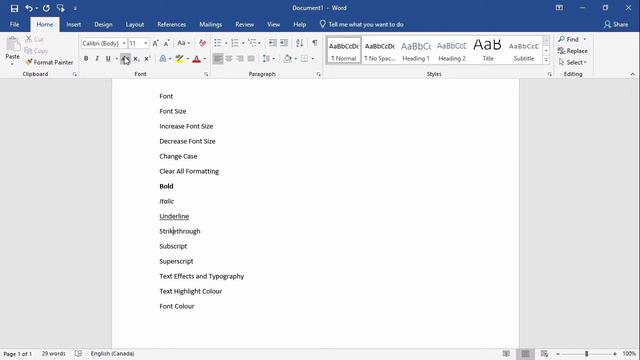Image resolution: width=640 pixels, height=360 pixels.
Task: Open the File tab
Action: point(15,24)
